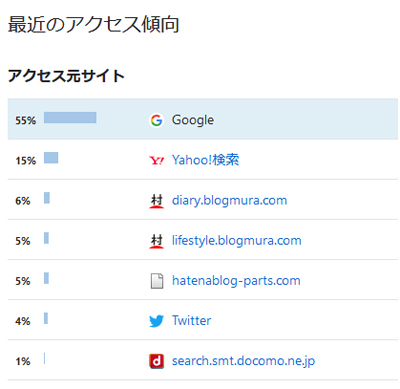Click the blogmura icon beside lifestyle.blogmura.com
Viewport: 400px width, 389px height.
[x=157, y=241]
